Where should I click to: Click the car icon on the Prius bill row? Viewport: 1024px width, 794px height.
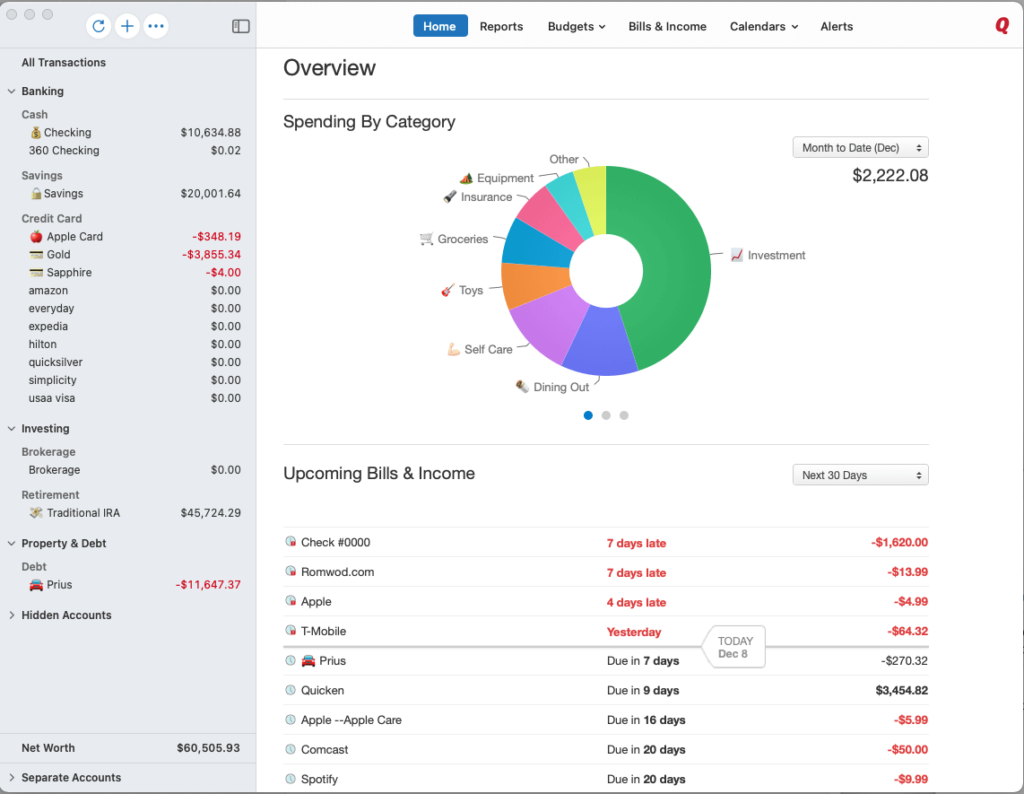click(x=310, y=660)
